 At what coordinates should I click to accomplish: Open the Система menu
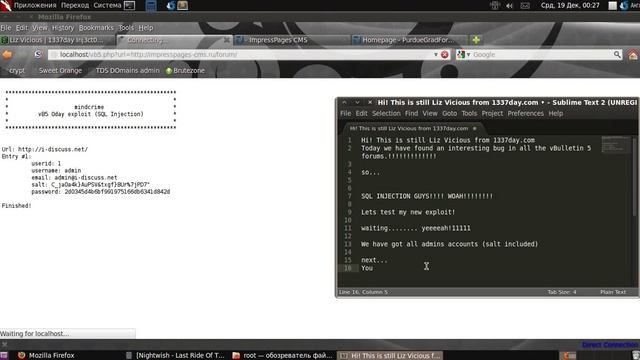click(x=107, y=5)
